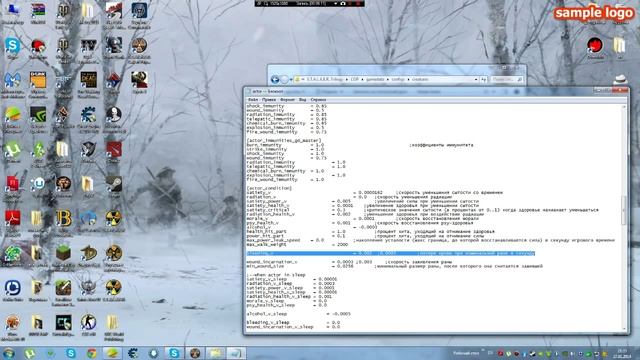Viewport: 640px width, 360px height.
Task: Open the blue bird desktop shortcut
Action: (89, 218)
